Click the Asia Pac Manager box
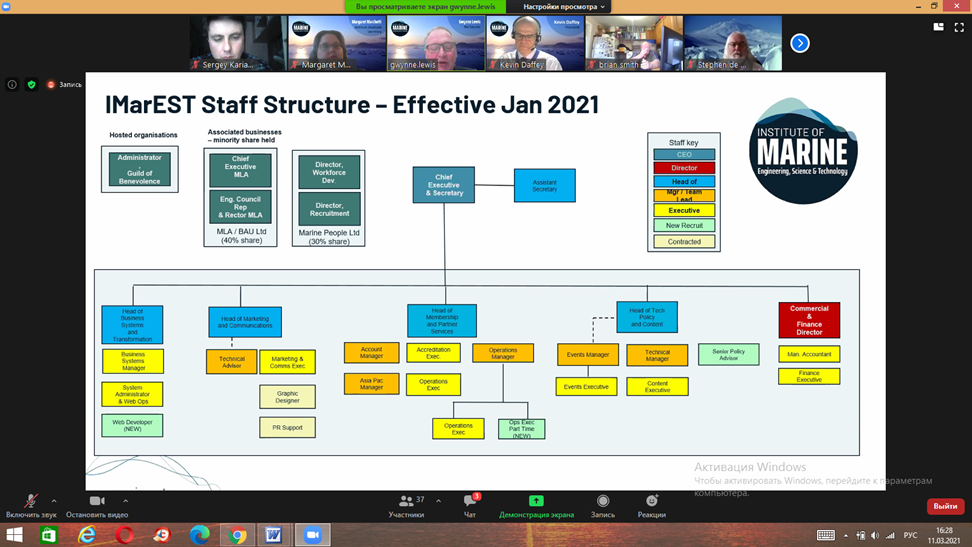This screenshot has width=972, height=547. coord(371,383)
